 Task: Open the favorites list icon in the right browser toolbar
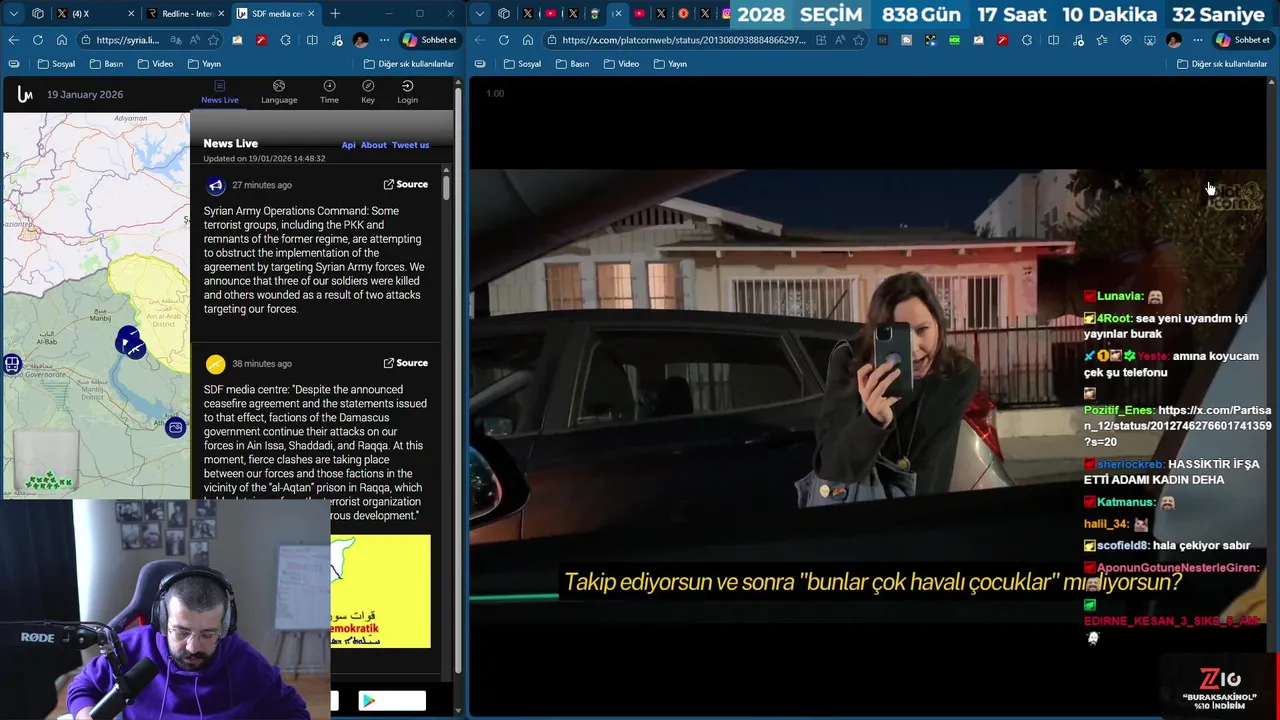pyautogui.click(x=1101, y=40)
